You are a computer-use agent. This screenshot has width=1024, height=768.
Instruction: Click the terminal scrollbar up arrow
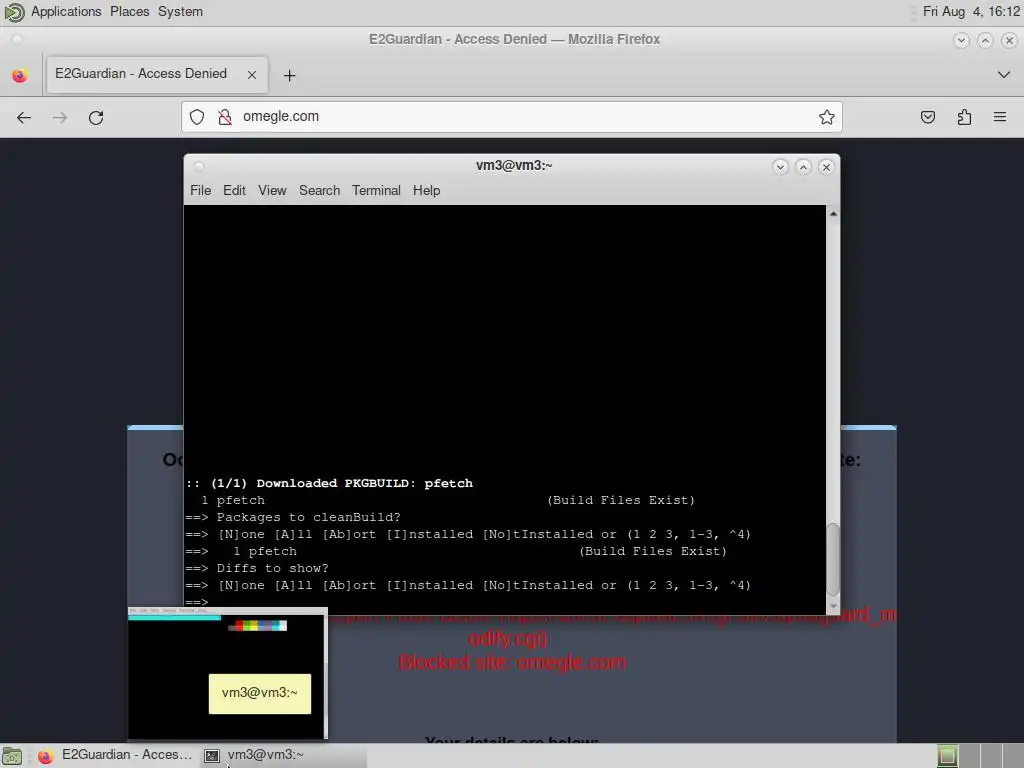[x=833, y=214]
